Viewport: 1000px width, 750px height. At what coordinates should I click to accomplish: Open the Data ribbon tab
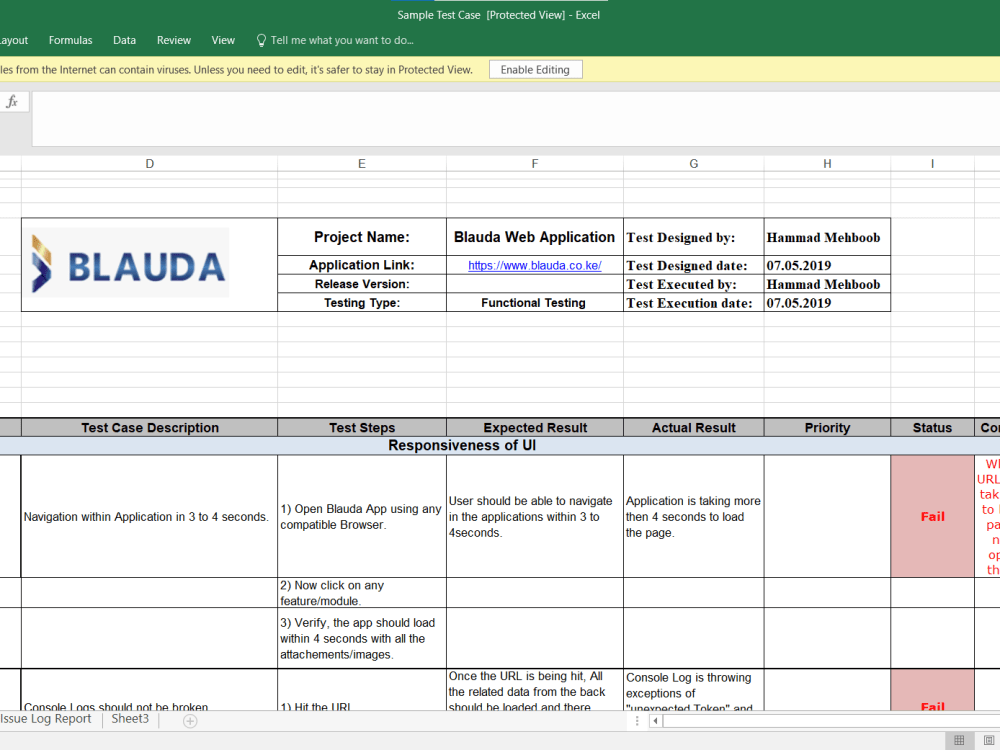pyautogui.click(x=124, y=40)
